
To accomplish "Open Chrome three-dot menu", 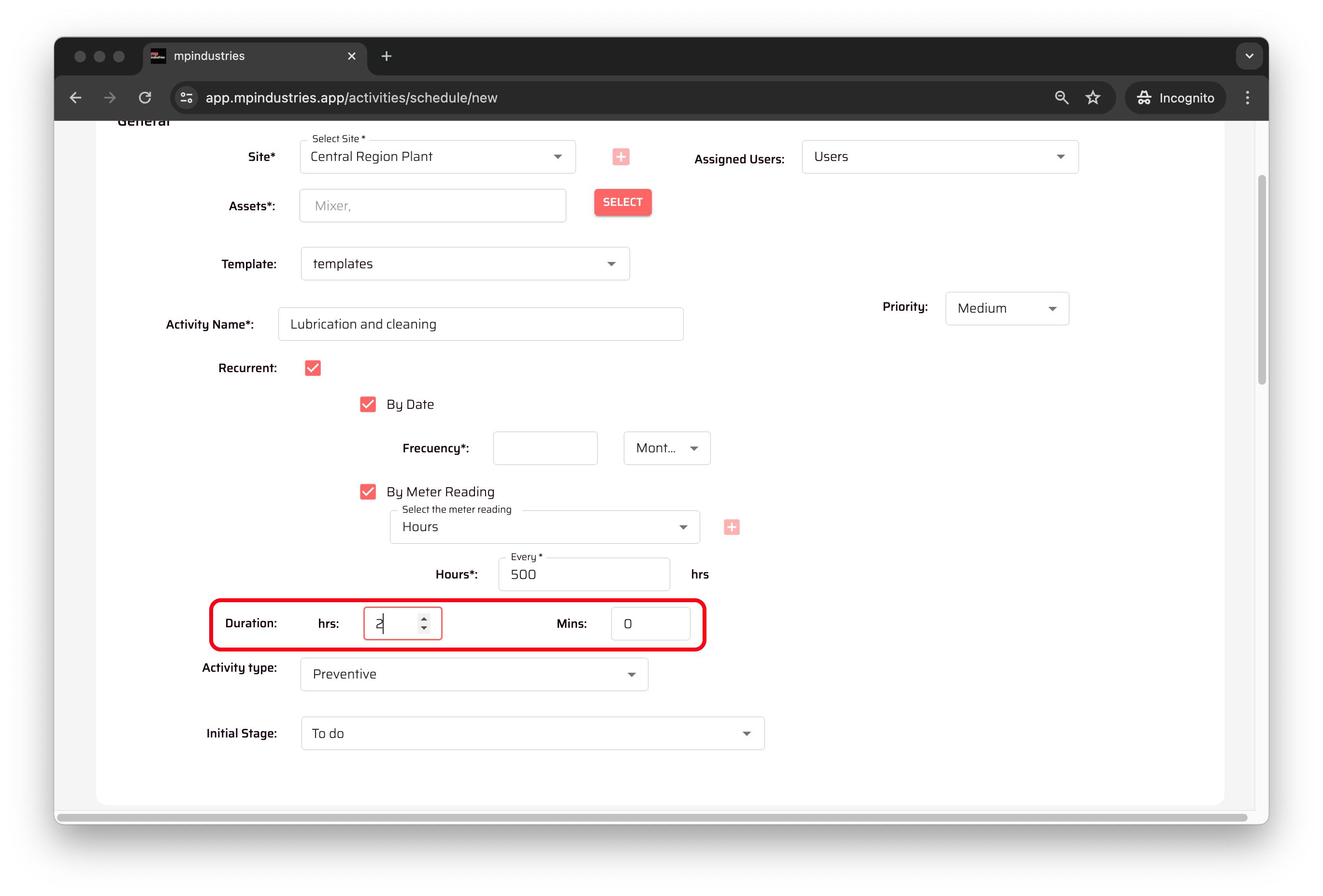I will point(1247,98).
